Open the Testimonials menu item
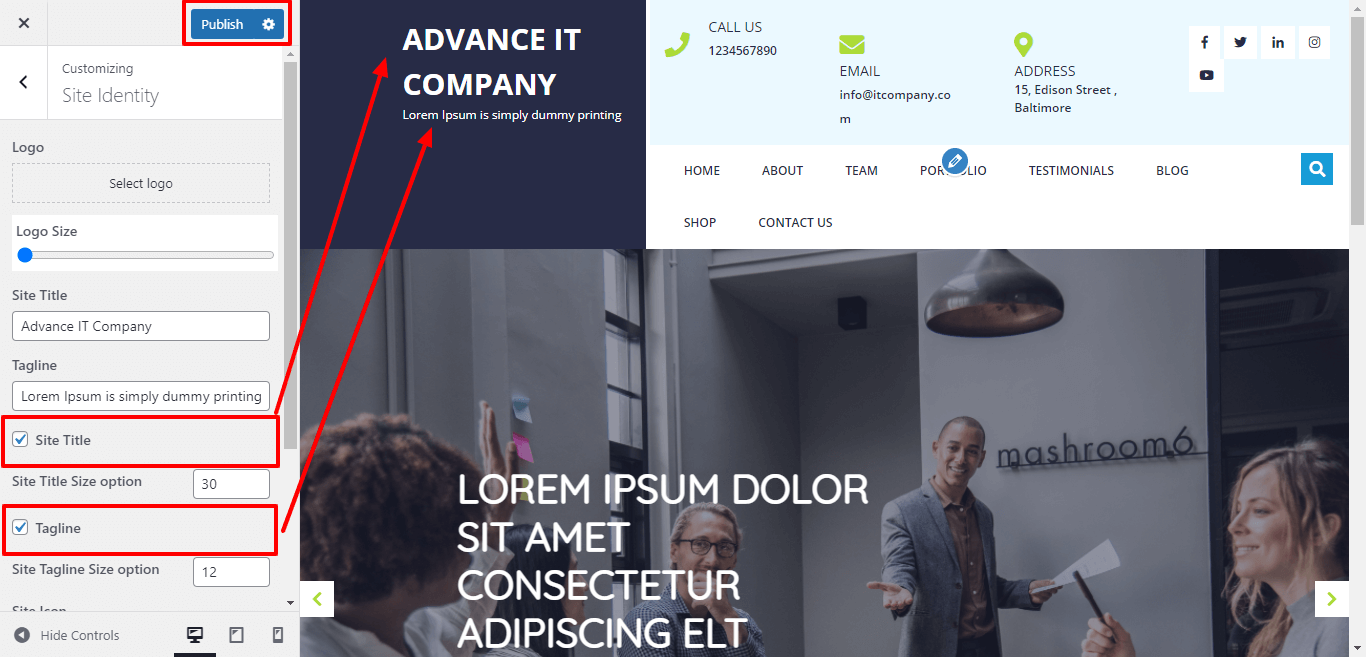 point(1071,171)
